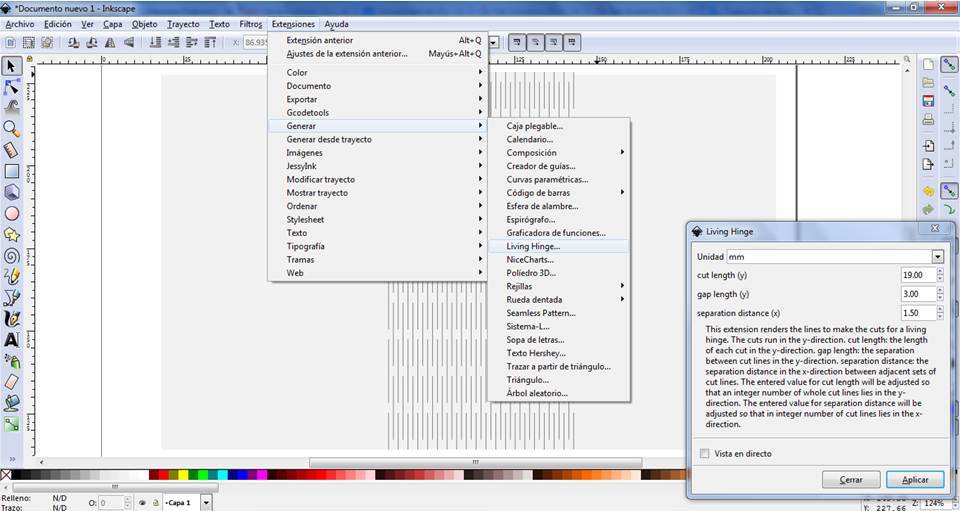Expand the Composición submenu
The height and width of the screenshot is (511, 960).
559,152
